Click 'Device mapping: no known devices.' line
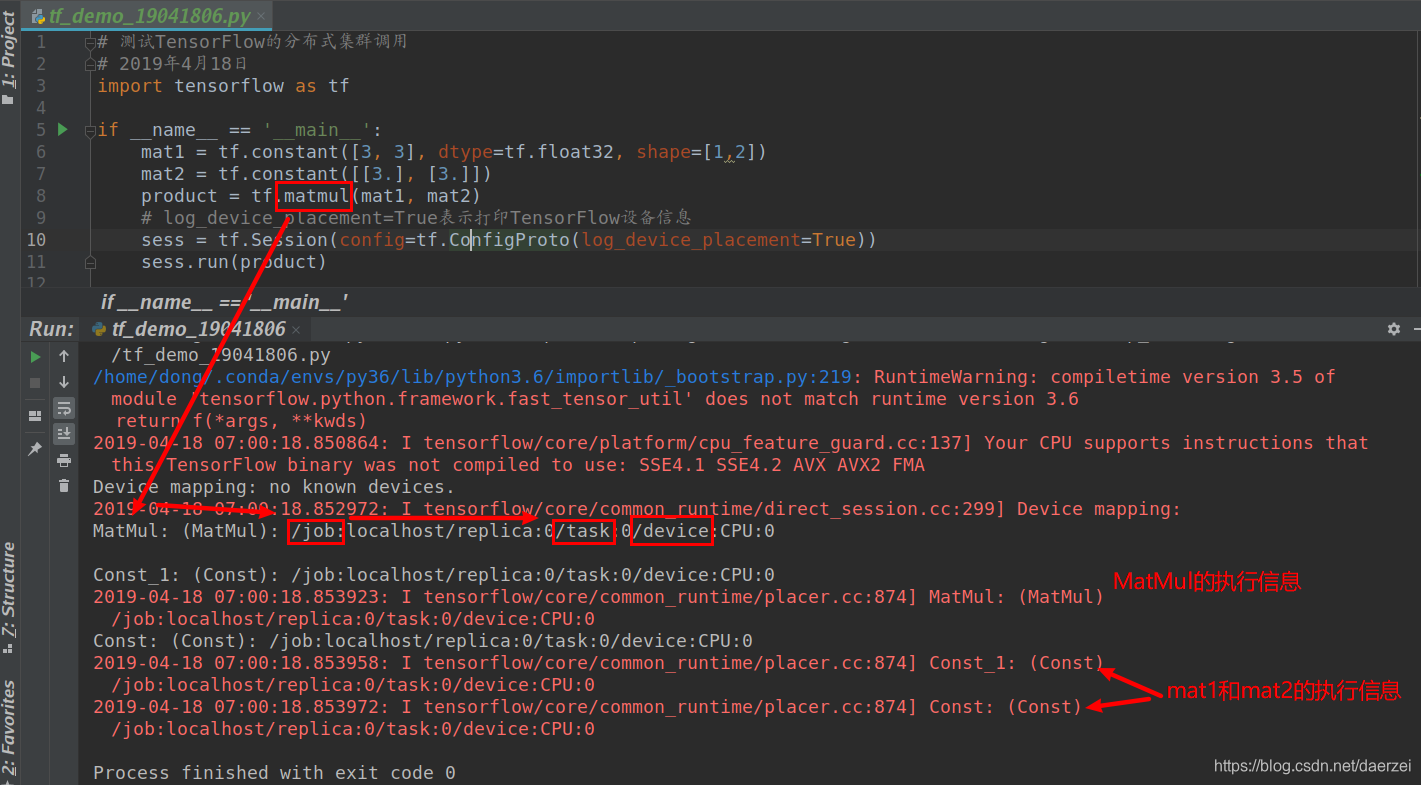The image size is (1421, 785). point(273,487)
